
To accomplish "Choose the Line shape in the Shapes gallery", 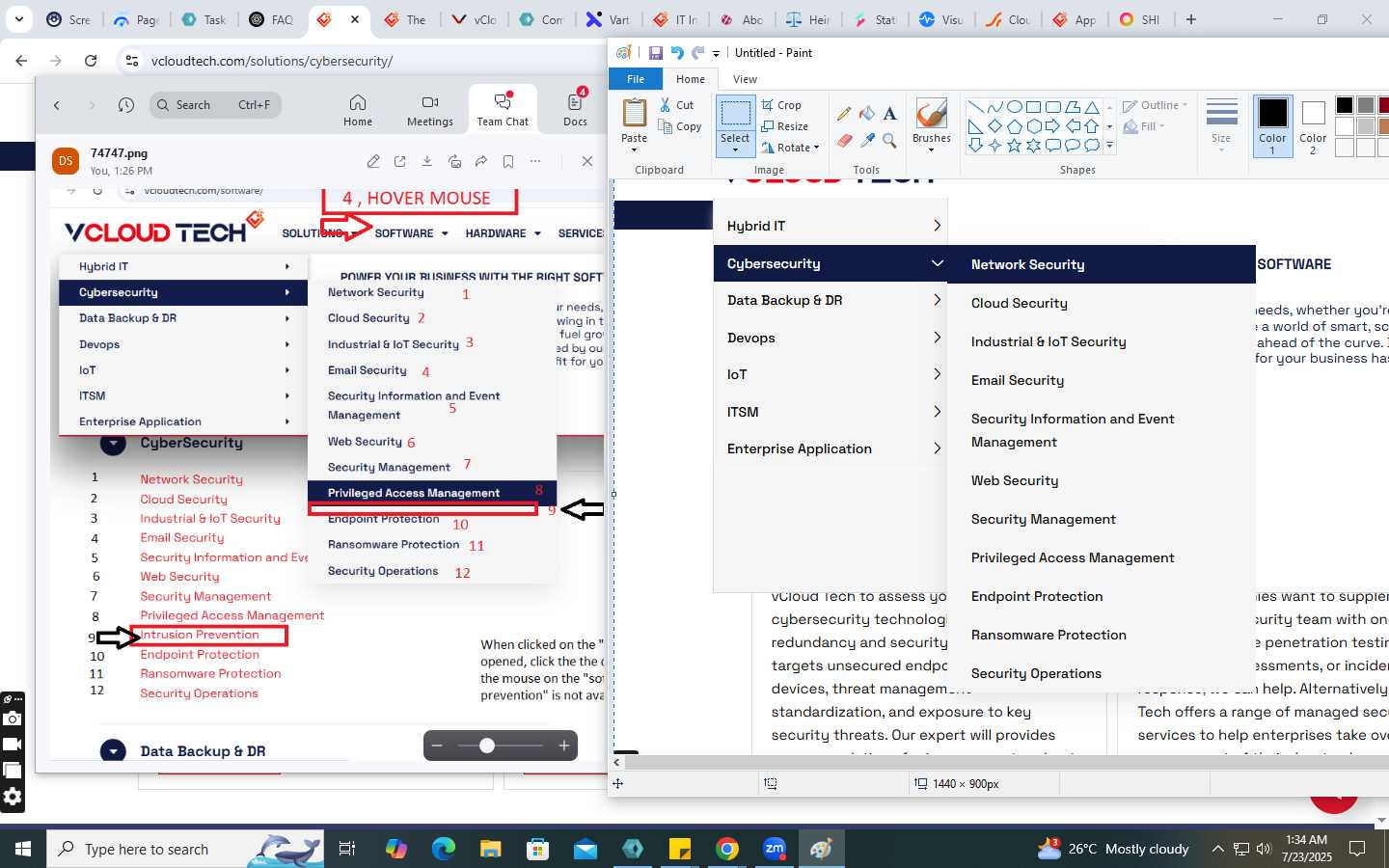I will [975, 107].
